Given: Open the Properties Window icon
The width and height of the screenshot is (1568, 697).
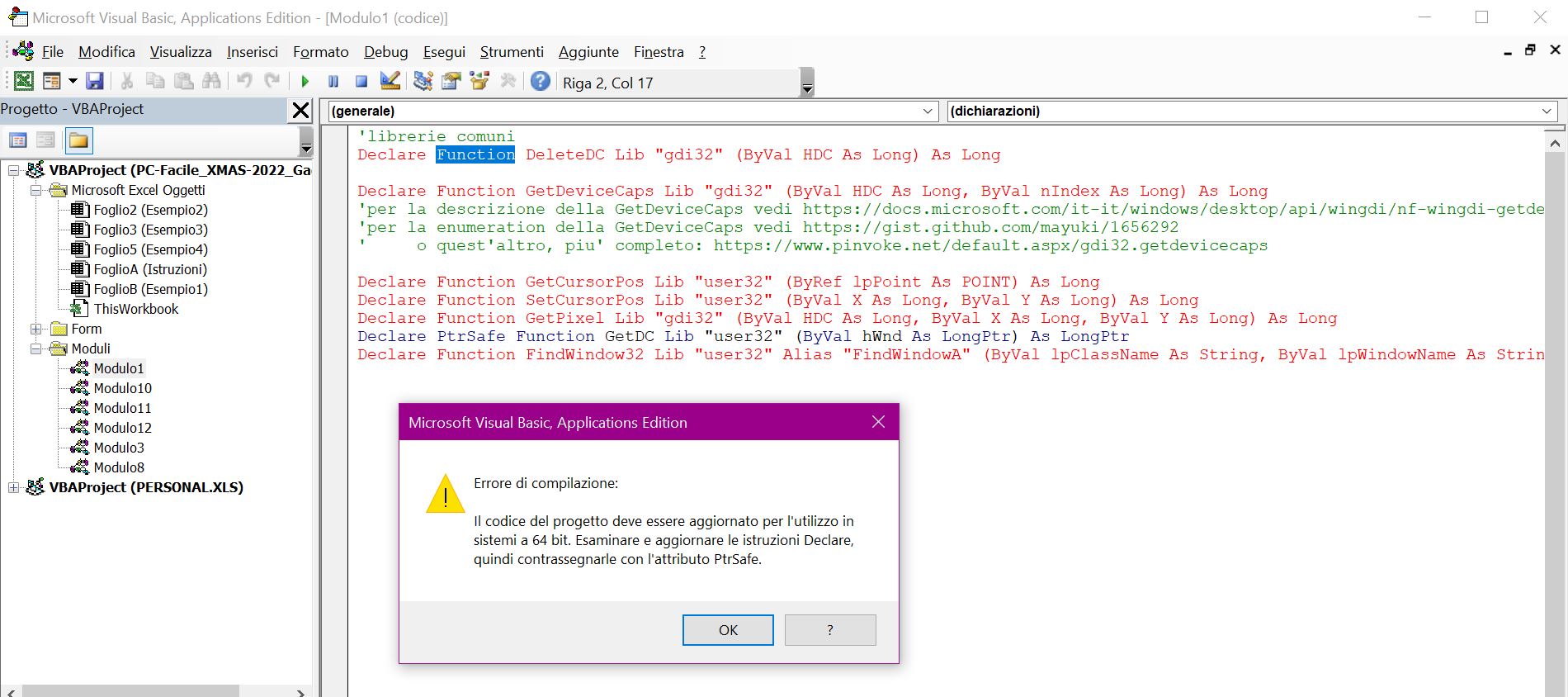Looking at the screenshot, I should pyautogui.click(x=451, y=81).
